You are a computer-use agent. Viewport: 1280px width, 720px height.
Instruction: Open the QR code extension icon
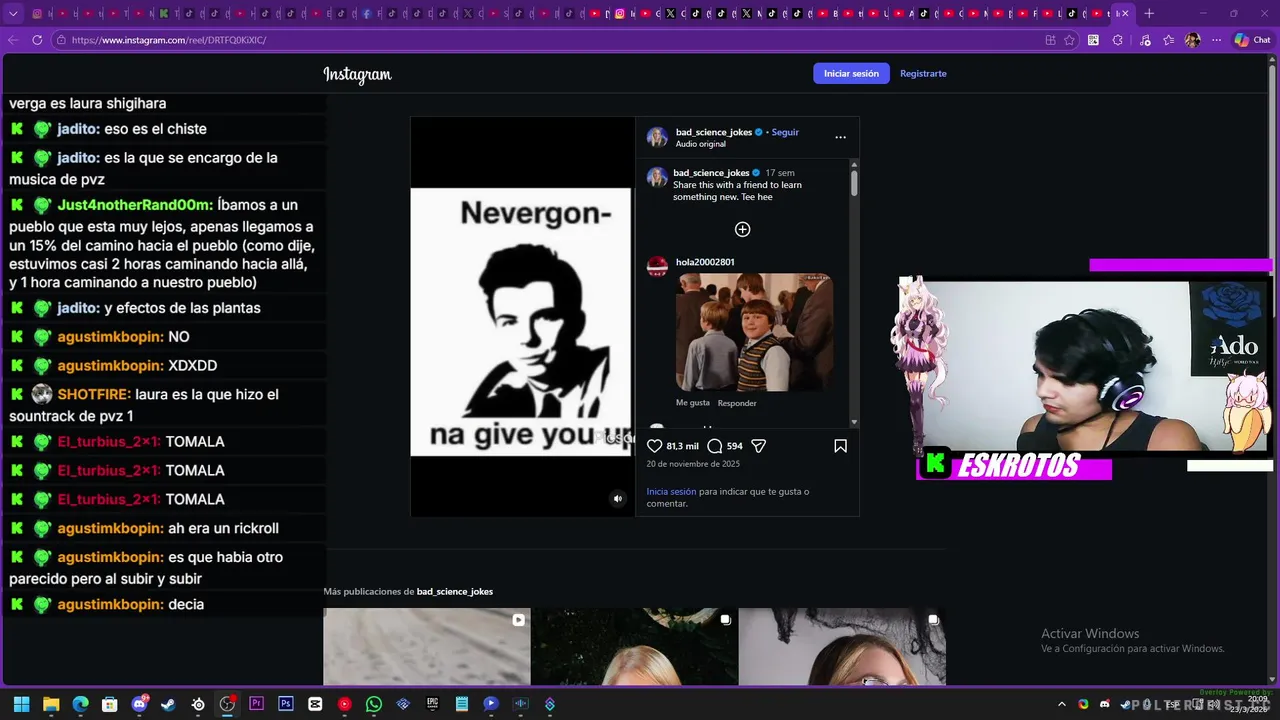point(1093,40)
